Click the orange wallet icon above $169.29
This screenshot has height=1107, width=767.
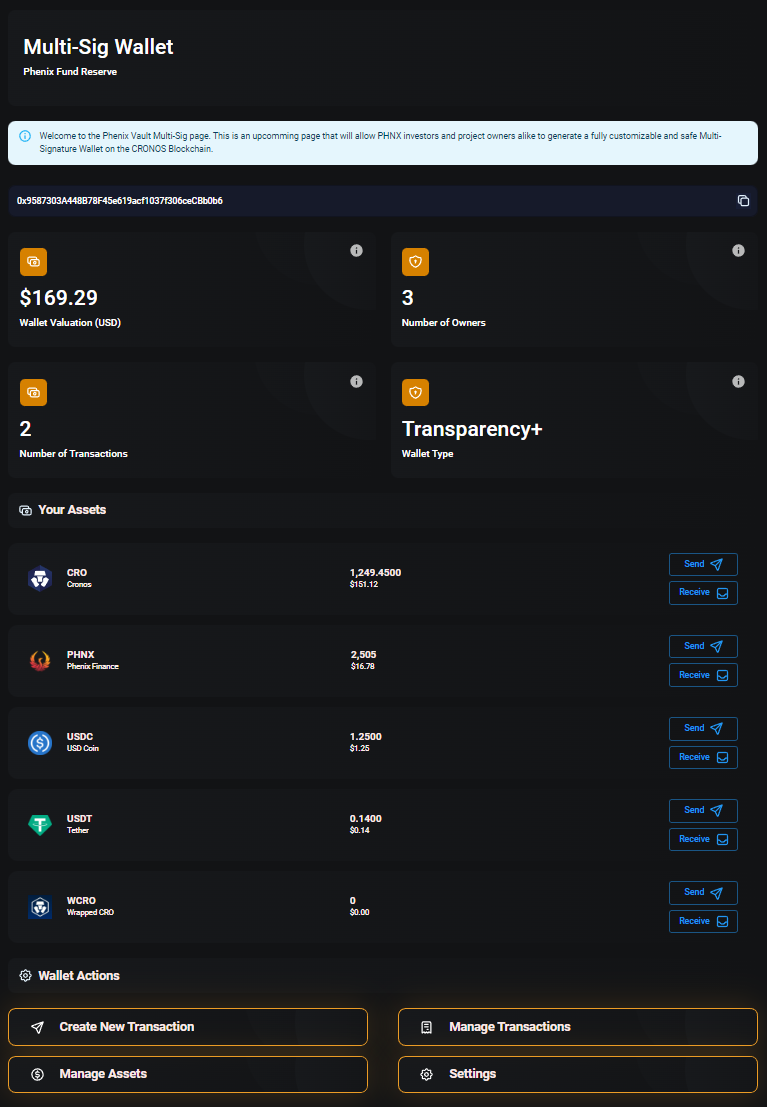point(33,262)
